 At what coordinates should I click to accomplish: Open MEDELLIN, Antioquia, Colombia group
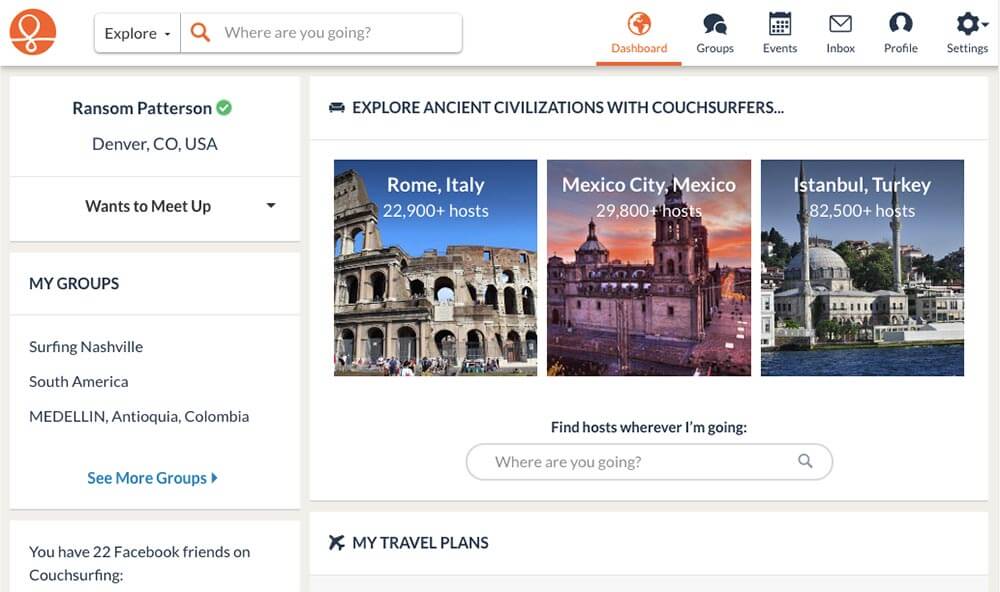point(139,417)
